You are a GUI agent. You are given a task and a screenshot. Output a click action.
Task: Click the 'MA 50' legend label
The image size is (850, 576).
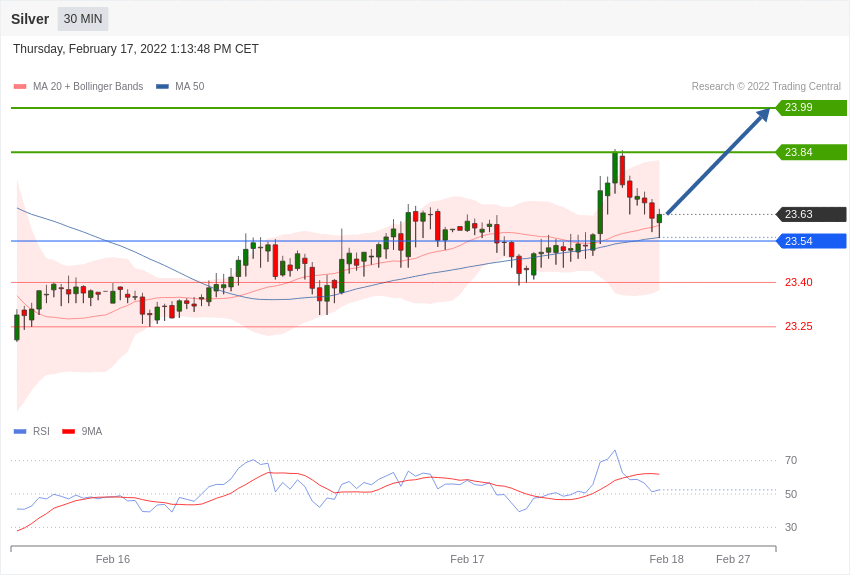[189, 86]
